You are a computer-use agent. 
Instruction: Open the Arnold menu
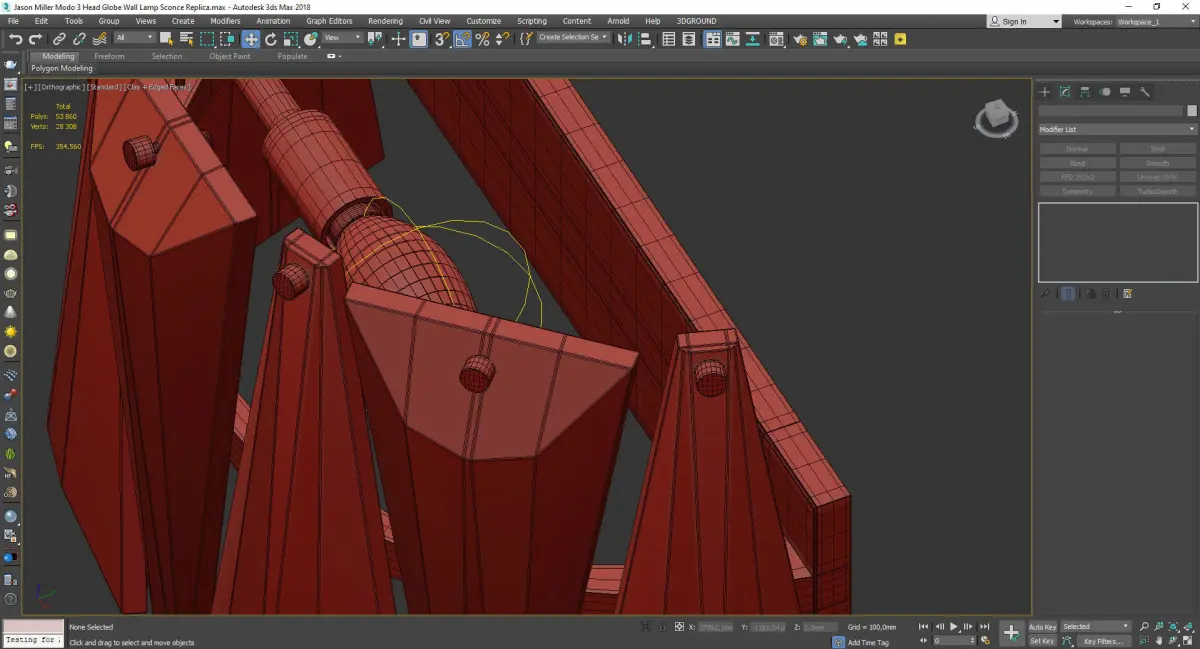tap(619, 21)
